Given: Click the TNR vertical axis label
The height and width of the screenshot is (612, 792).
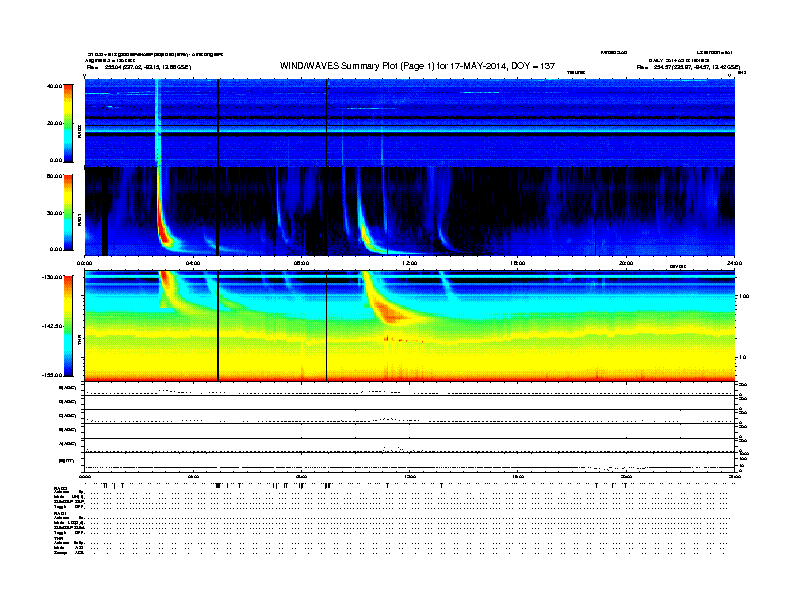Looking at the screenshot, I should [79, 339].
